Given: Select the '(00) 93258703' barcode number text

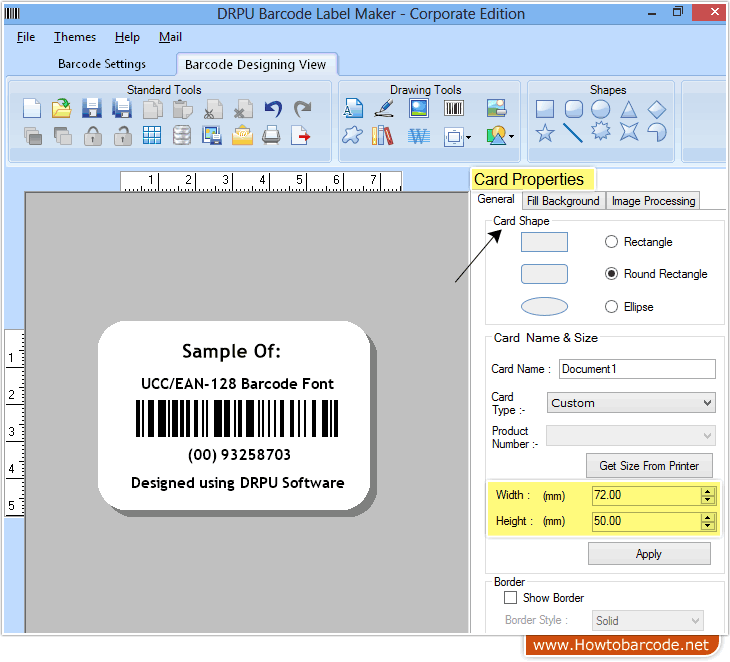Looking at the screenshot, I should click(x=239, y=454).
